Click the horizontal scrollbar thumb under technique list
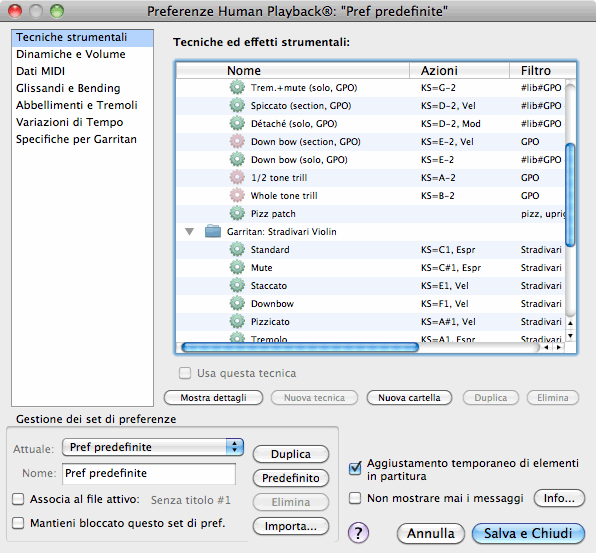This screenshot has height=553, width=596. [x=300, y=347]
